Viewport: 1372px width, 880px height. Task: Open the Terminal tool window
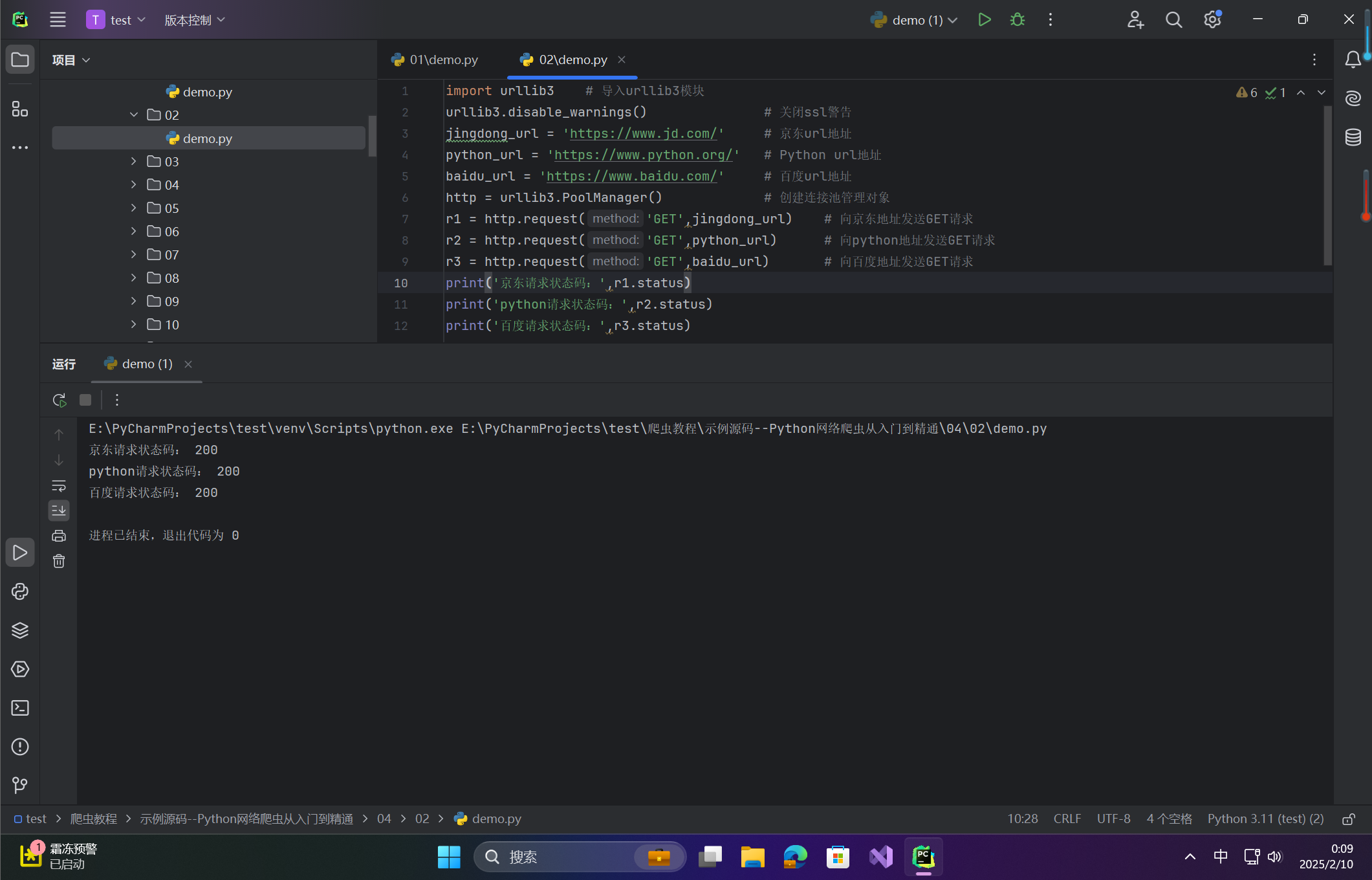(x=20, y=708)
